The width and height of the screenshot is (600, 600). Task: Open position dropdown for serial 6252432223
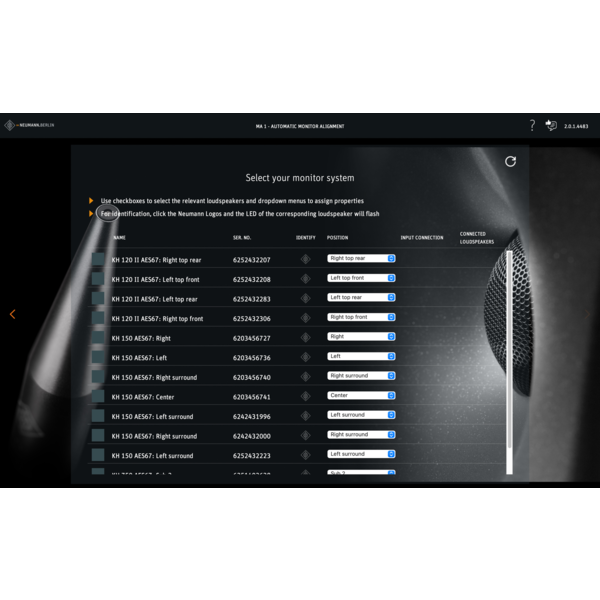click(x=361, y=454)
